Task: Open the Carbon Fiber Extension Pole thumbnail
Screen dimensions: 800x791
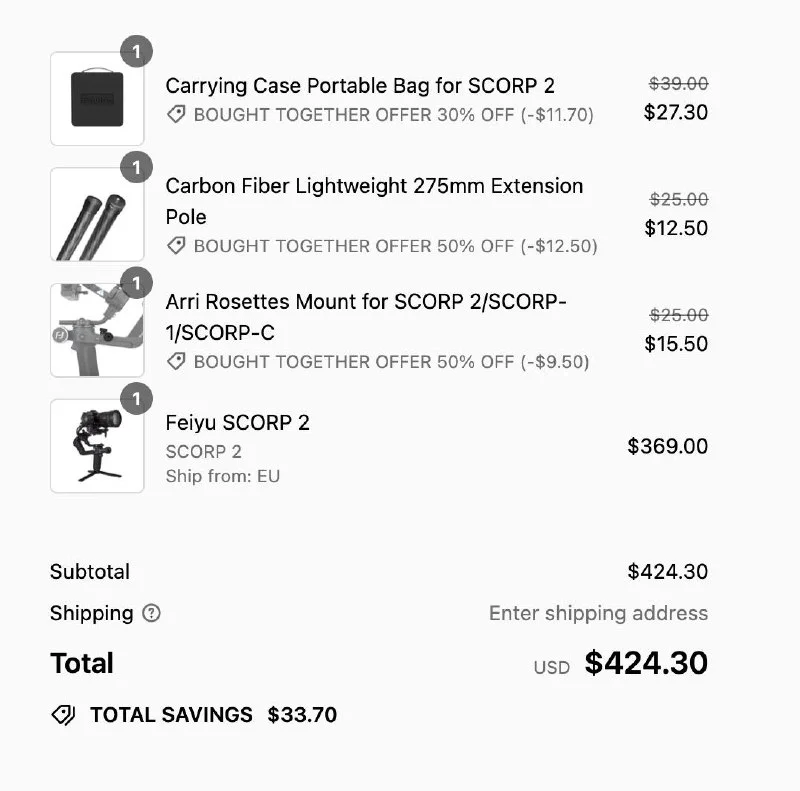Action: 97,215
